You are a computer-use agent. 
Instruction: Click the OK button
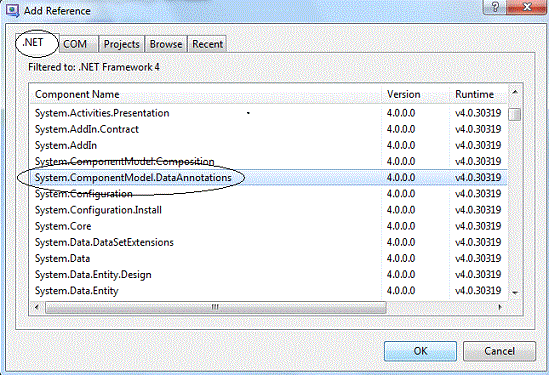coord(420,351)
